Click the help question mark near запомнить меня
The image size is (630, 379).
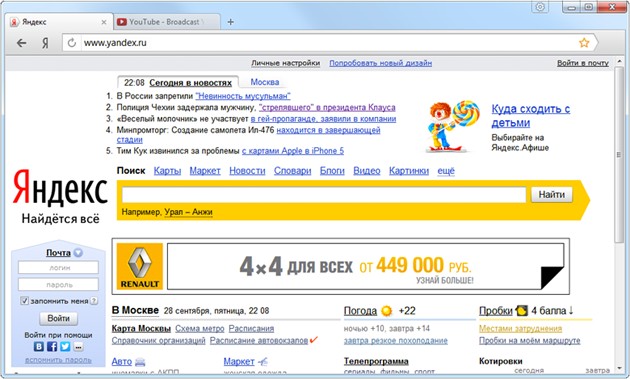(94, 301)
